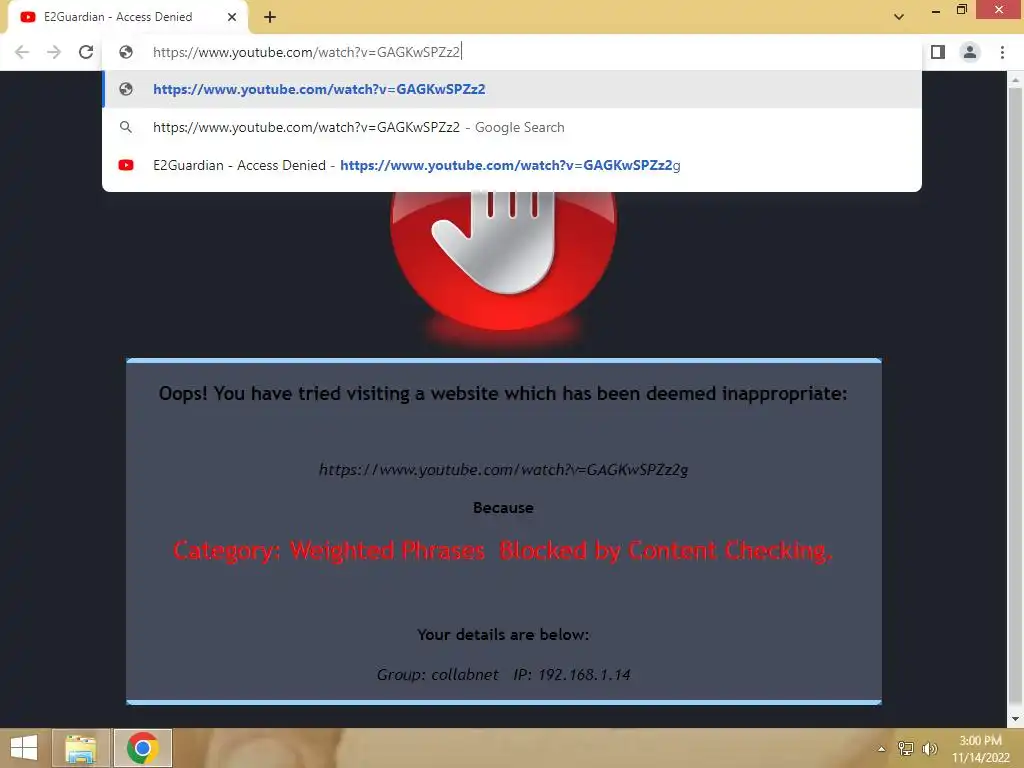Open File Explorer from the taskbar
The width and height of the screenshot is (1024, 768).
[80, 748]
